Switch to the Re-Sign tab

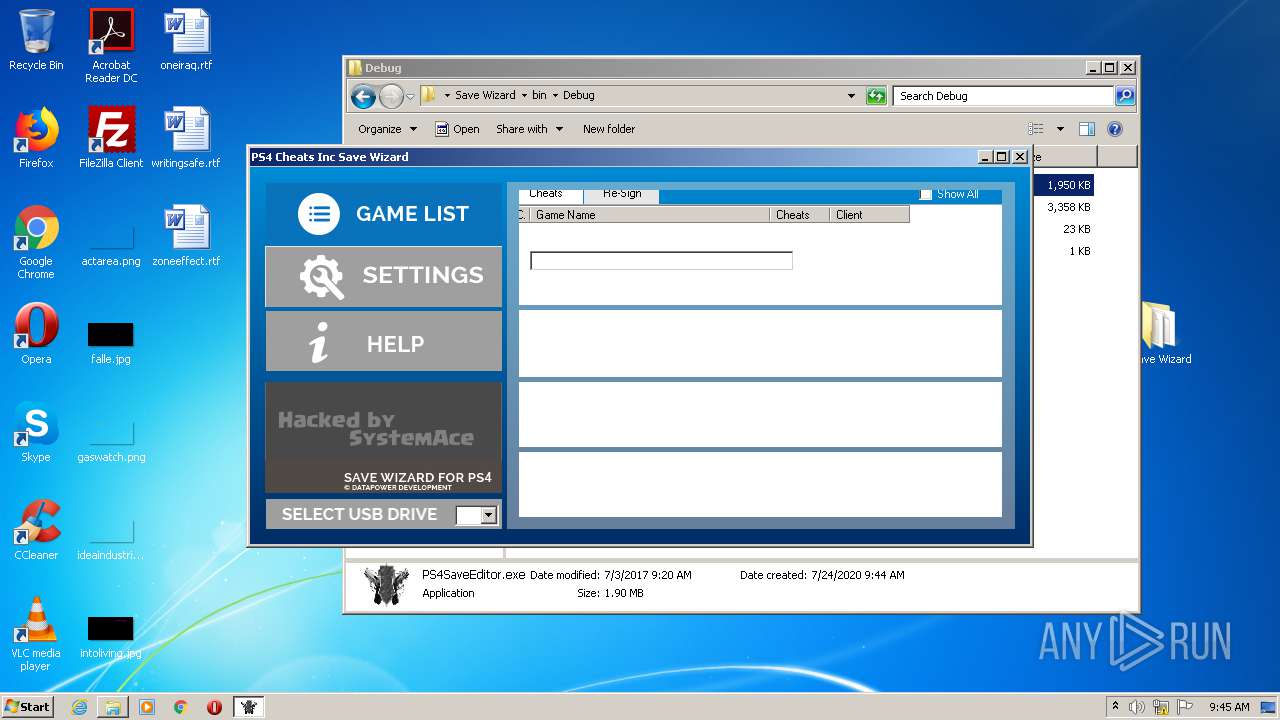tap(621, 194)
